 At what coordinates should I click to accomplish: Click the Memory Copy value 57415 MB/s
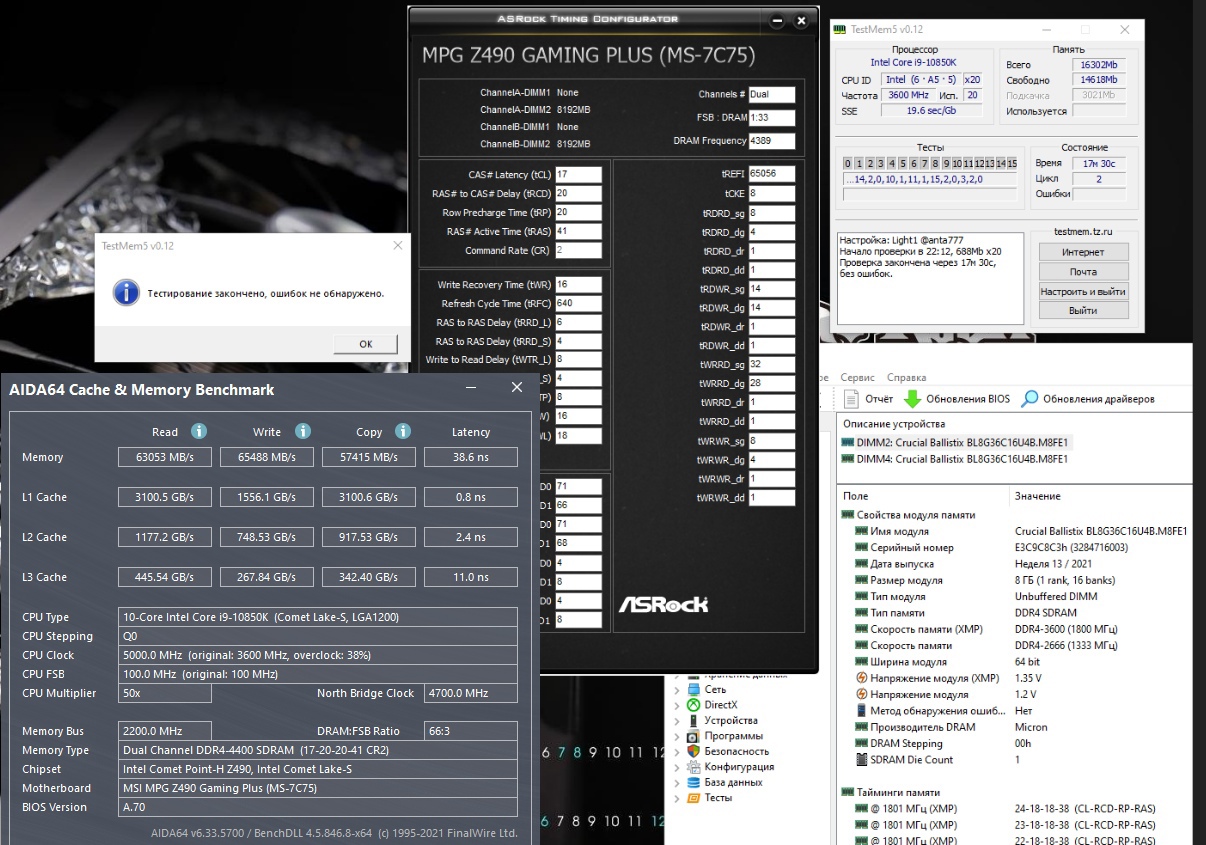[368, 457]
